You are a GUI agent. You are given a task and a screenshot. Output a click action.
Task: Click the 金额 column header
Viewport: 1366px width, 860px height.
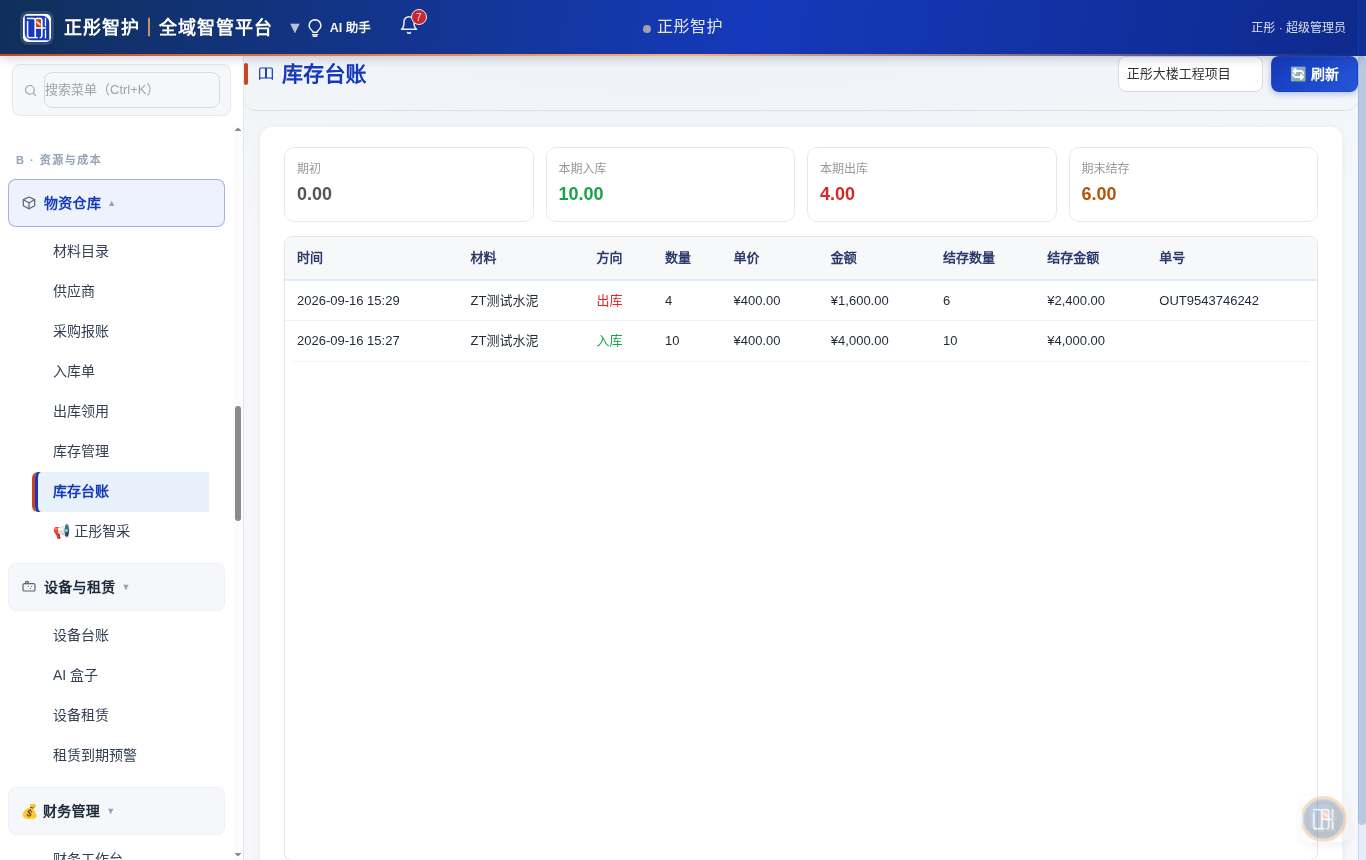843,258
